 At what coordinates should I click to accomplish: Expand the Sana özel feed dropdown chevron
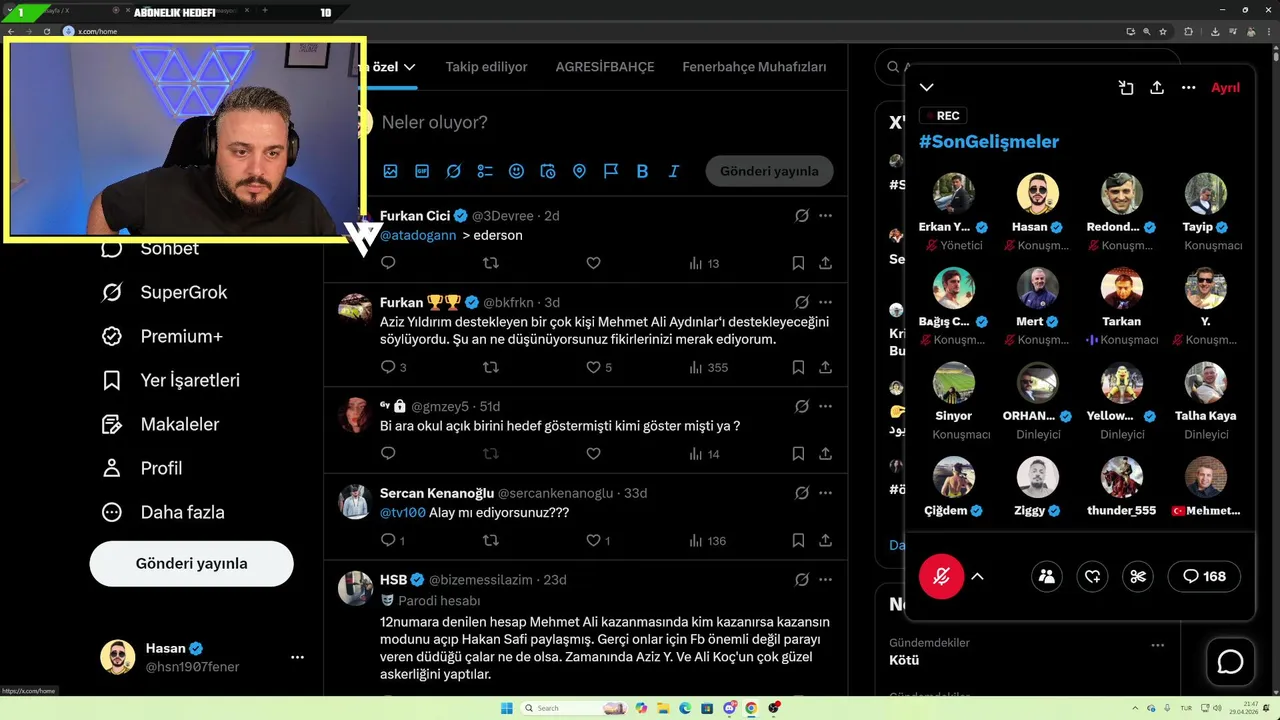pos(409,67)
